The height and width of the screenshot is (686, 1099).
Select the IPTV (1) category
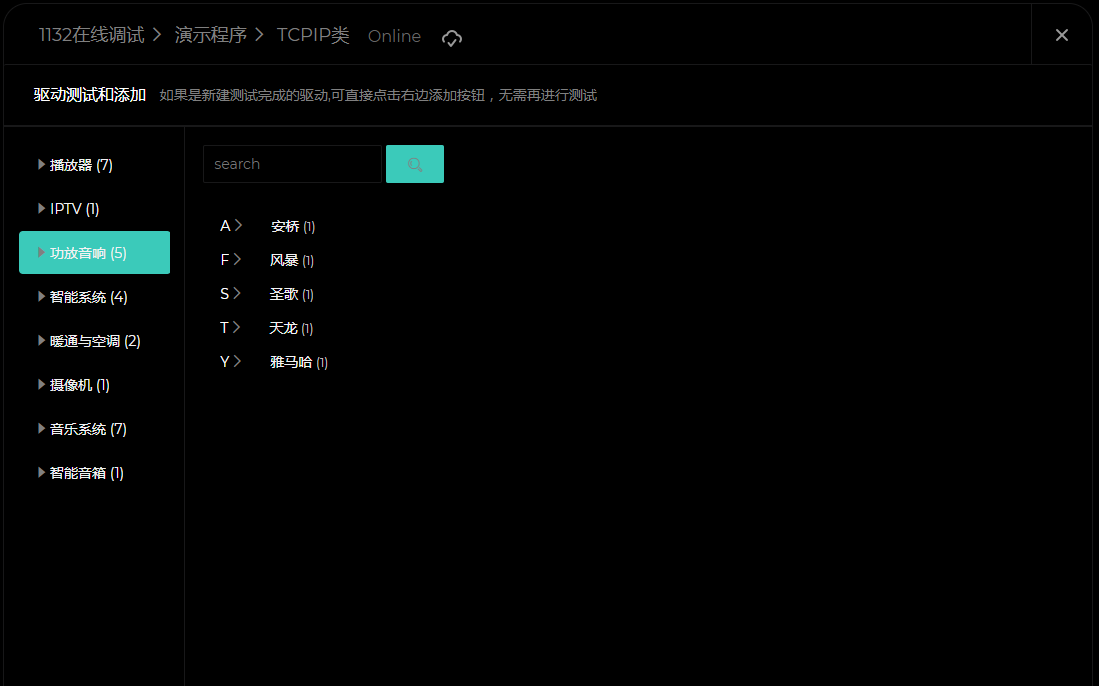coord(95,209)
